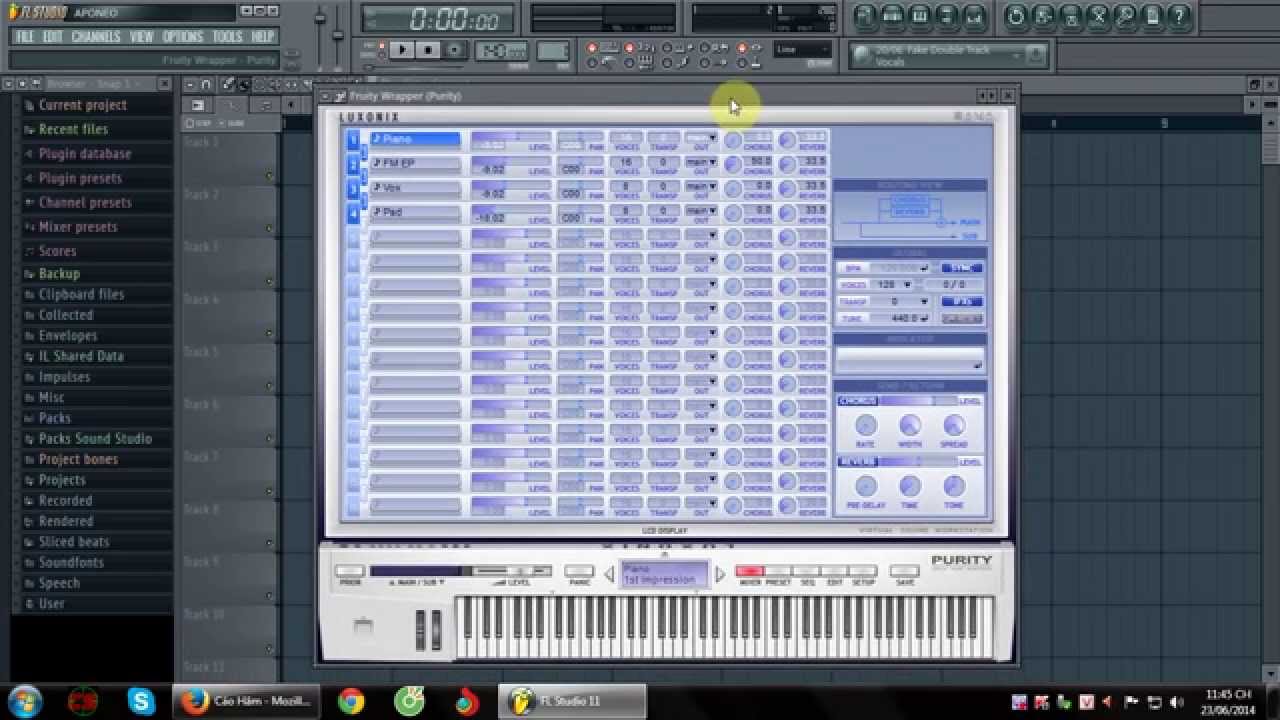Image resolution: width=1280 pixels, height=720 pixels.
Task: Click the hint bar news text panel
Action: [x=947, y=55]
